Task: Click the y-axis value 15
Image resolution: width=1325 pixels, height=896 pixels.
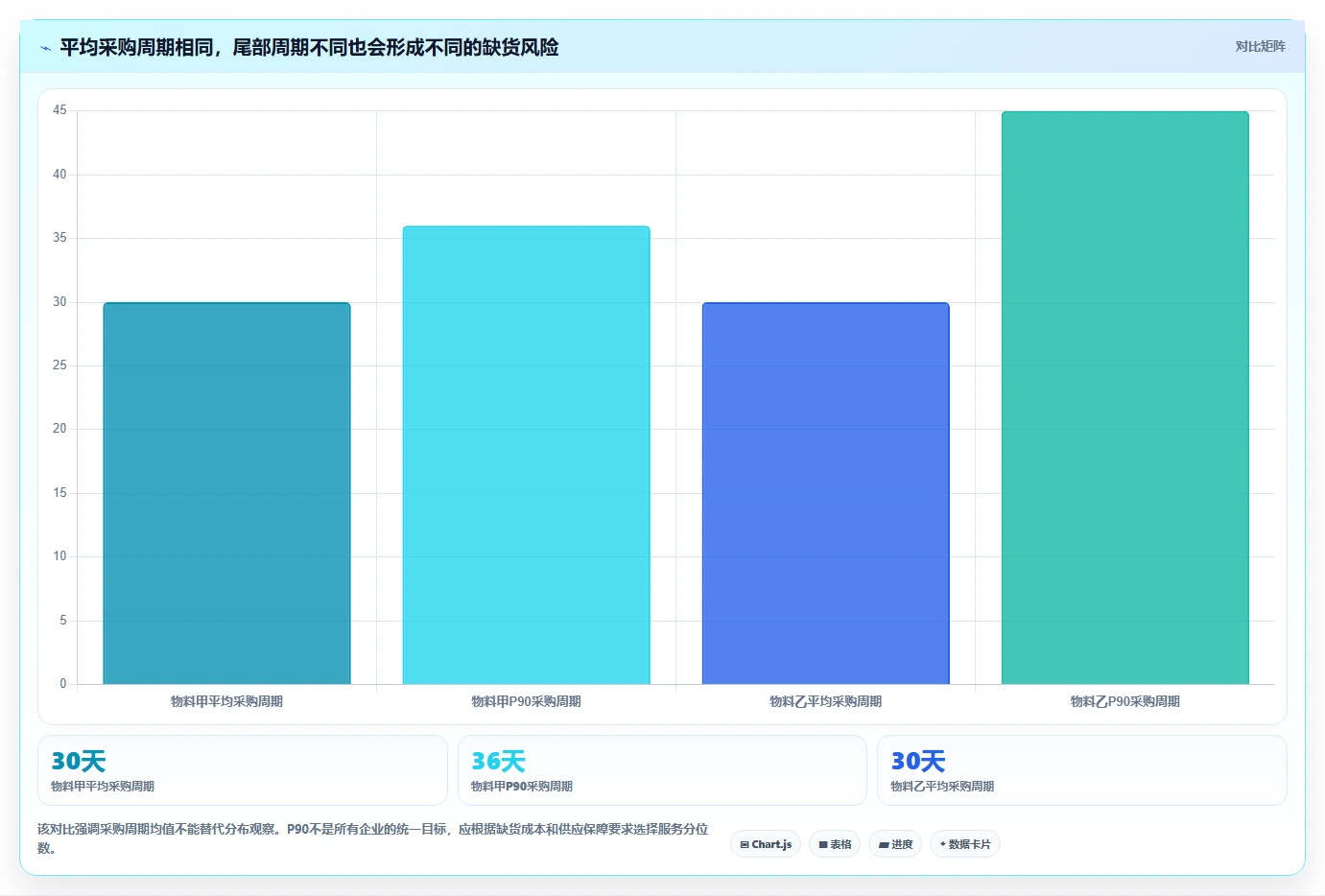Action: tap(59, 493)
